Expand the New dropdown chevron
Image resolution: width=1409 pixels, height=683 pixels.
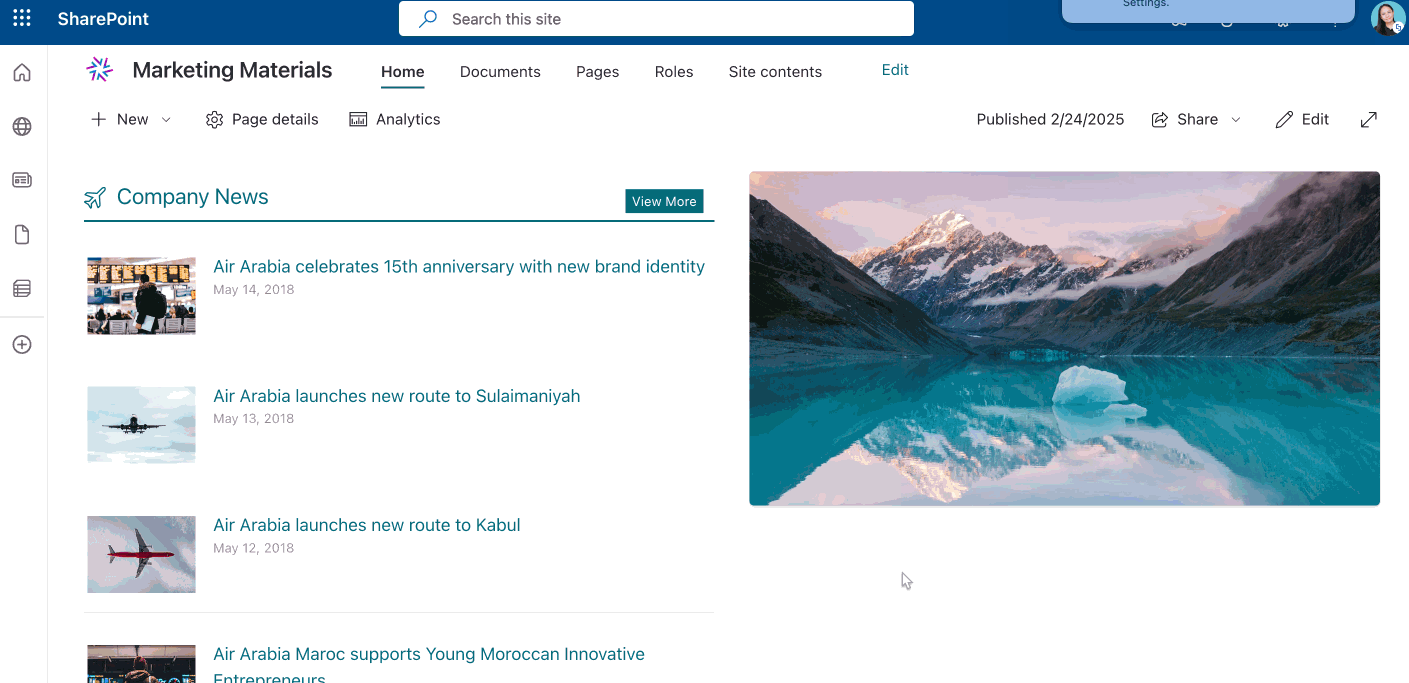click(x=166, y=119)
